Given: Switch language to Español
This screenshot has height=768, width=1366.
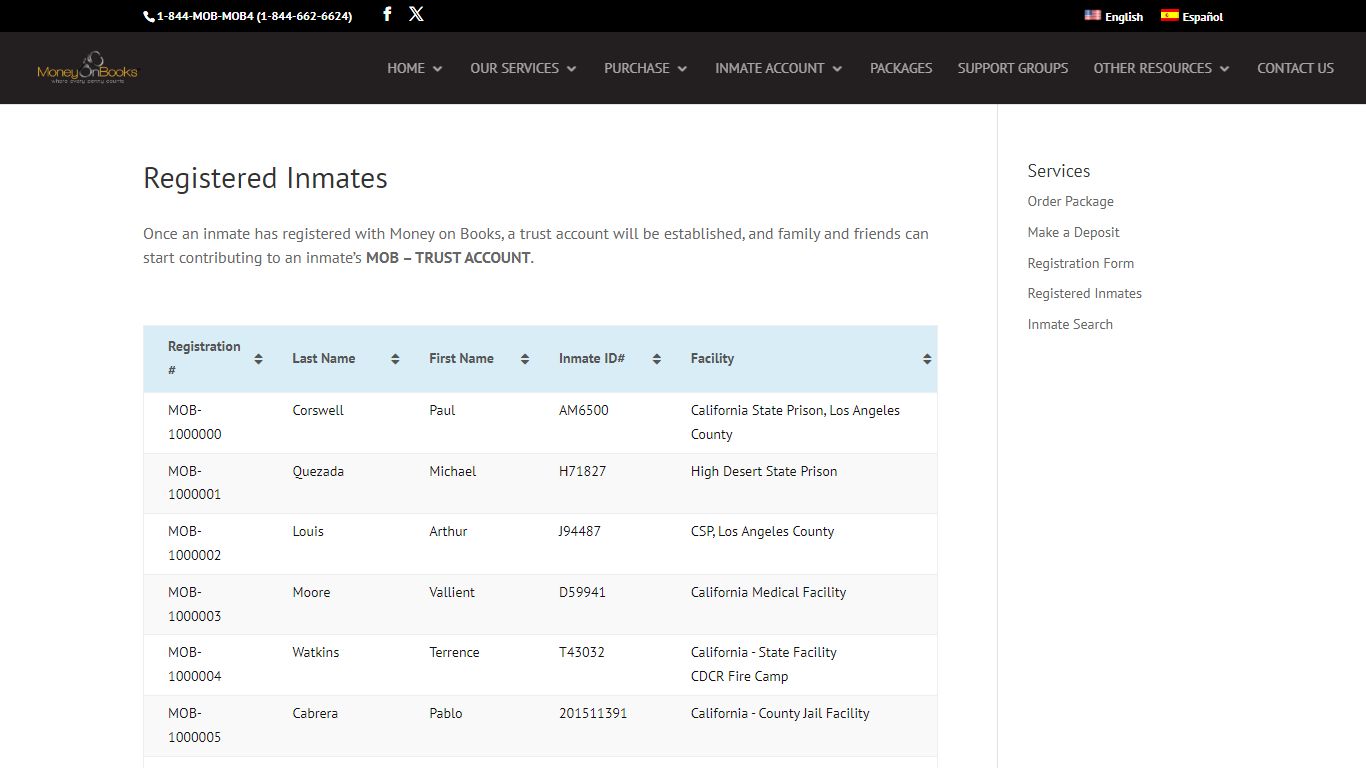Looking at the screenshot, I should [x=1203, y=17].
